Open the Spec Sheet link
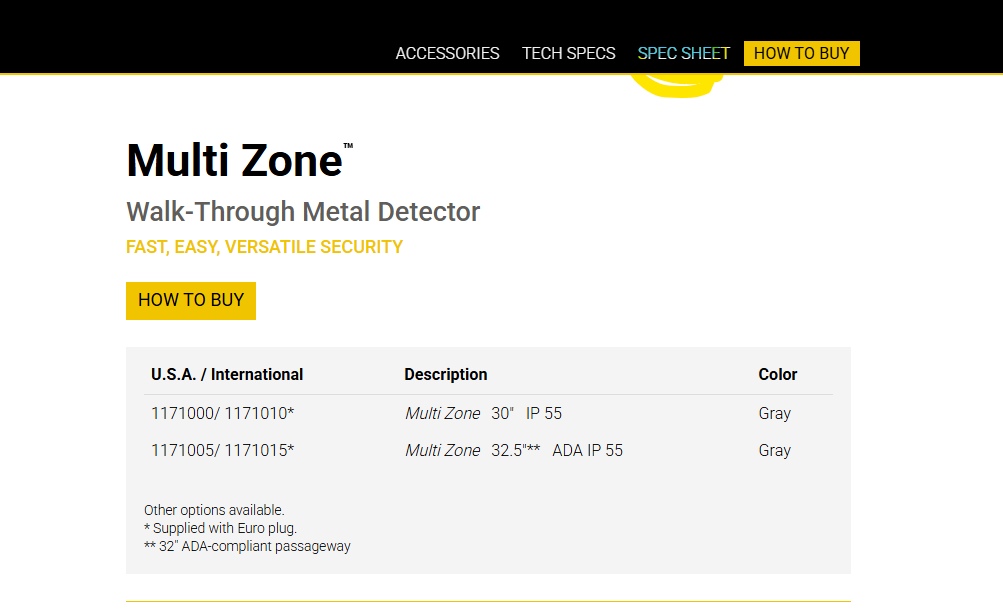 pyautogui.click(x=684, y=53)
